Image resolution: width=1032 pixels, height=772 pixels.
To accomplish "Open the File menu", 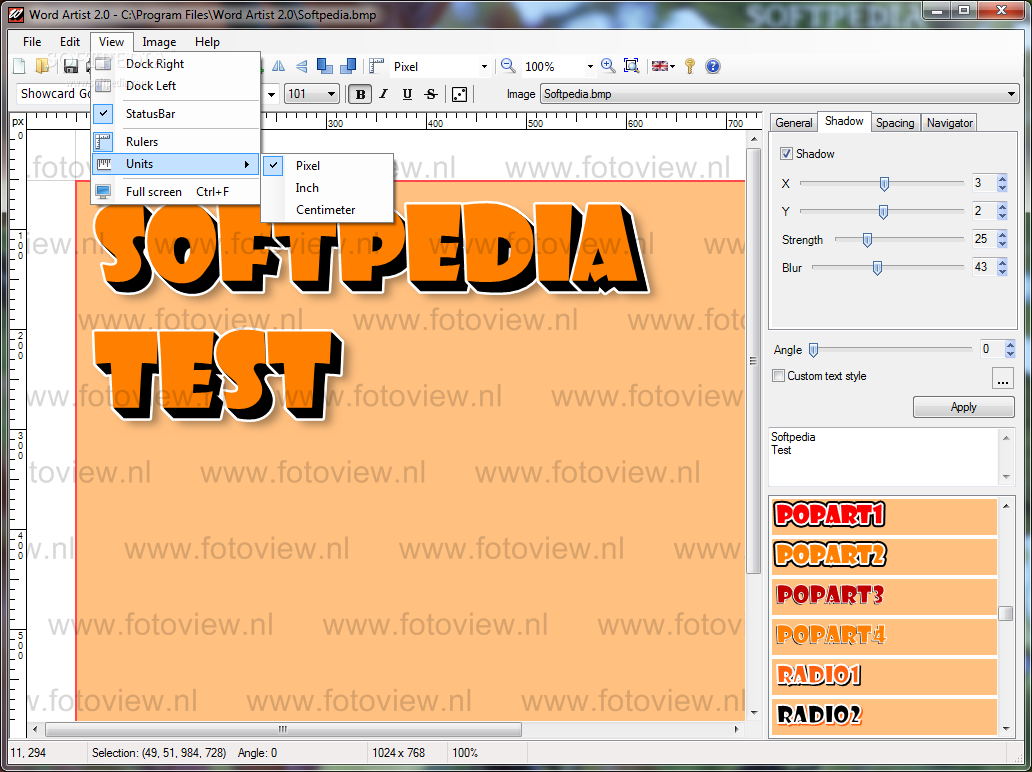I will [32, 41].
